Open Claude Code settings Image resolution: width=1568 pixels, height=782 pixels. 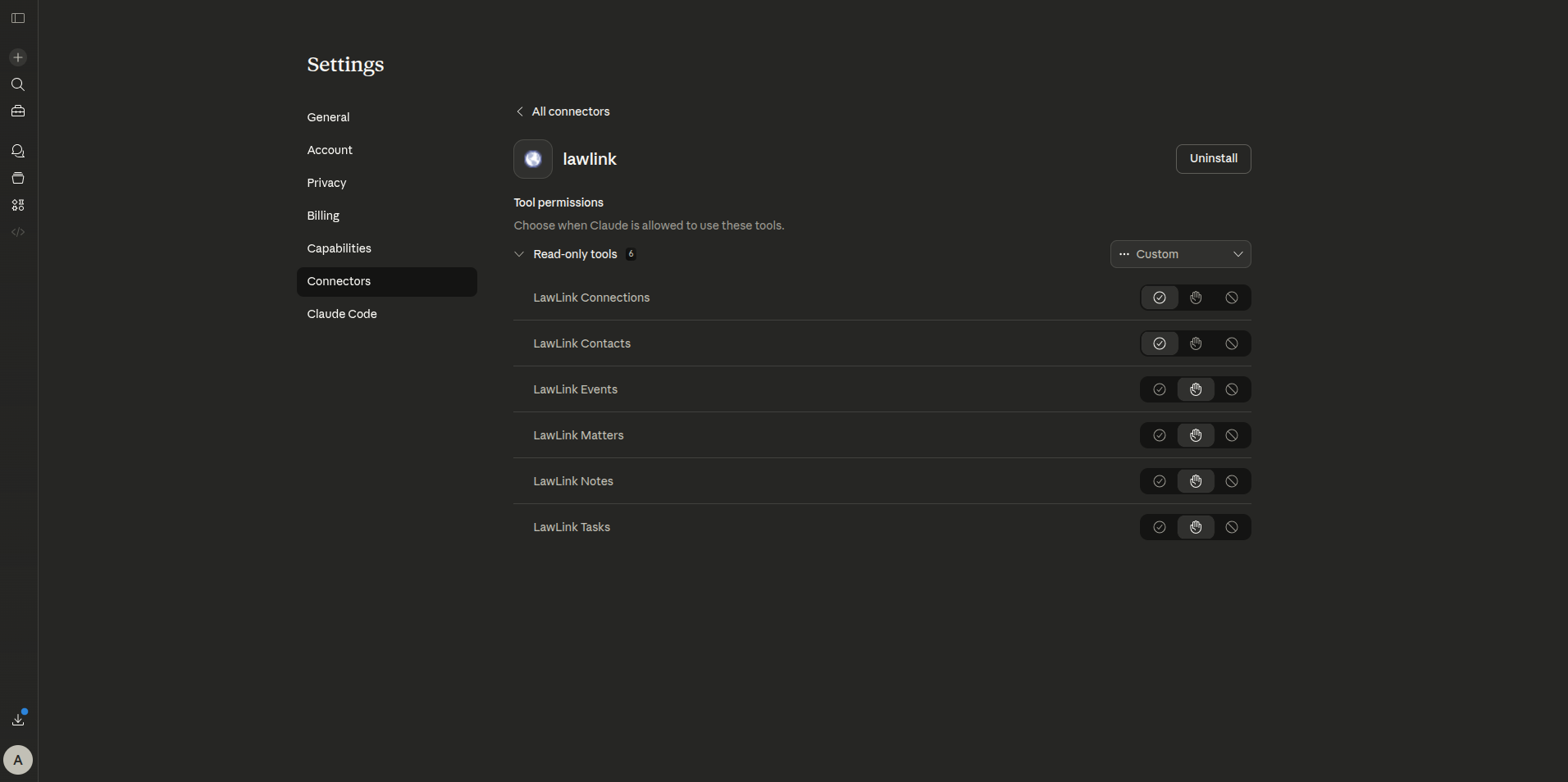(387, 314)
